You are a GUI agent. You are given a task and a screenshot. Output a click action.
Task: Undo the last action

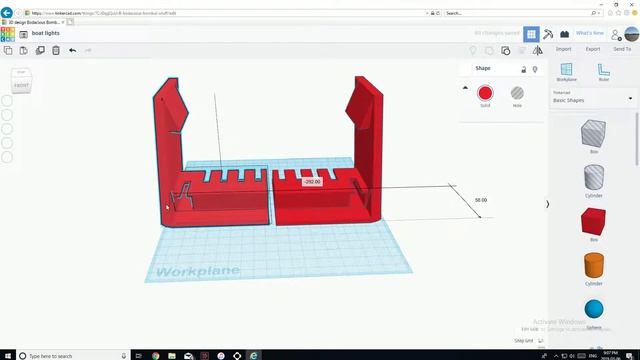72,50
